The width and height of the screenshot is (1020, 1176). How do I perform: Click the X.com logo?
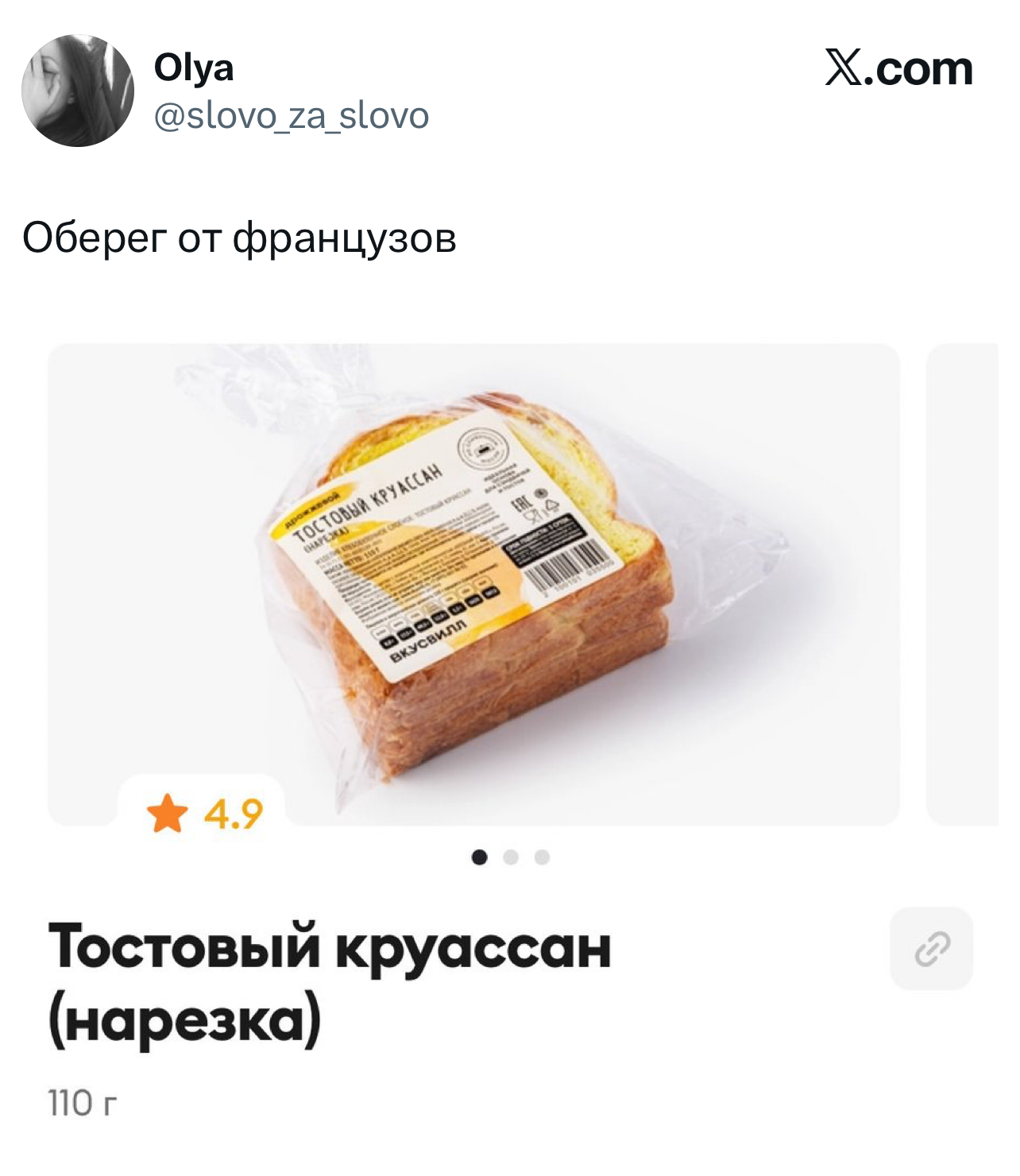(899, 68)
